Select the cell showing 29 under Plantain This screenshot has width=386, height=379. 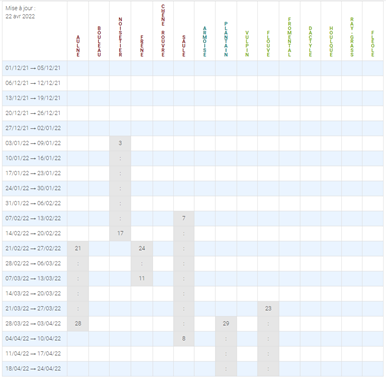pos(226,323)
